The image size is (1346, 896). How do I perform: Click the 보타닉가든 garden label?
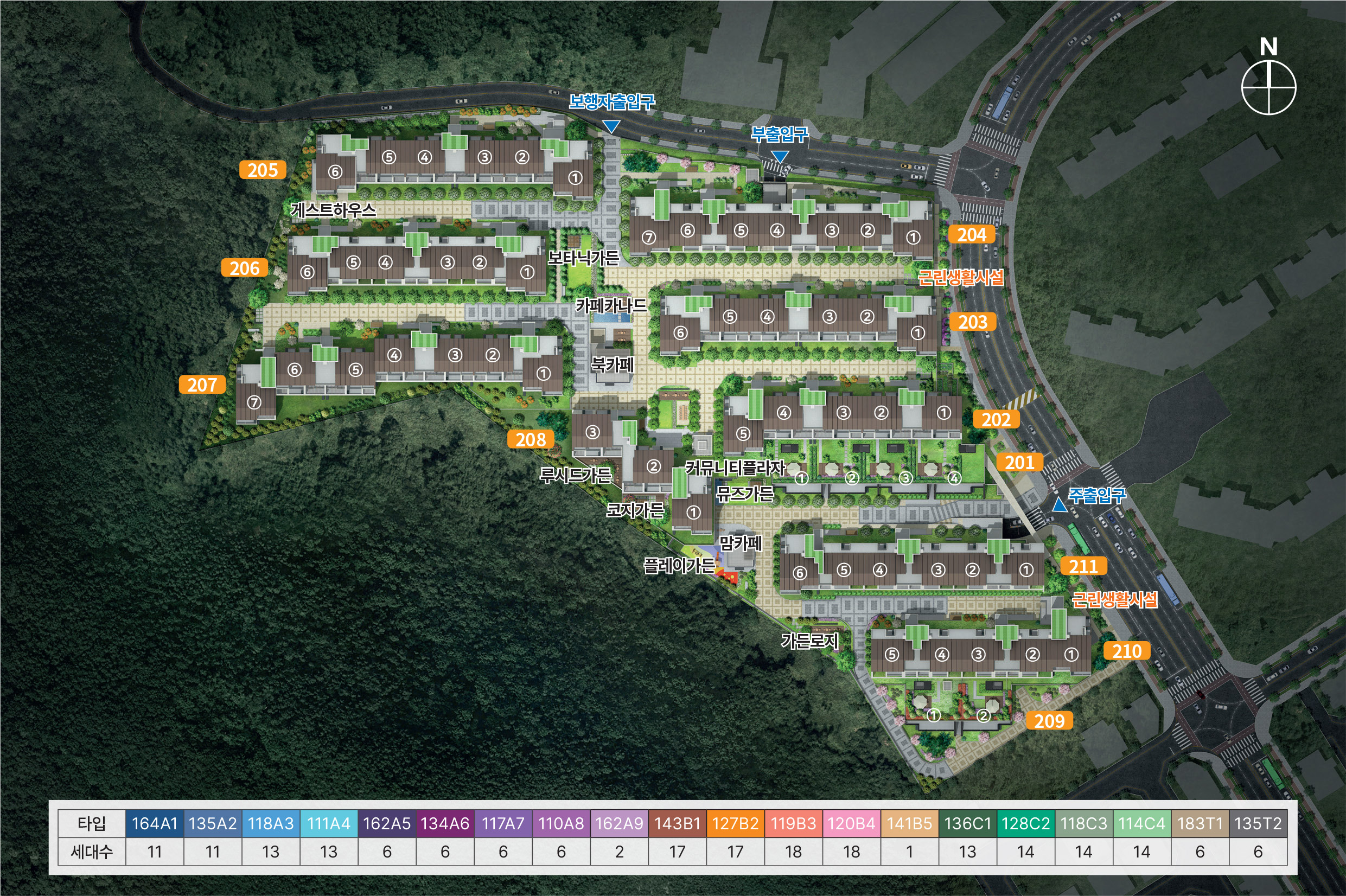click(x=584, y=258)
